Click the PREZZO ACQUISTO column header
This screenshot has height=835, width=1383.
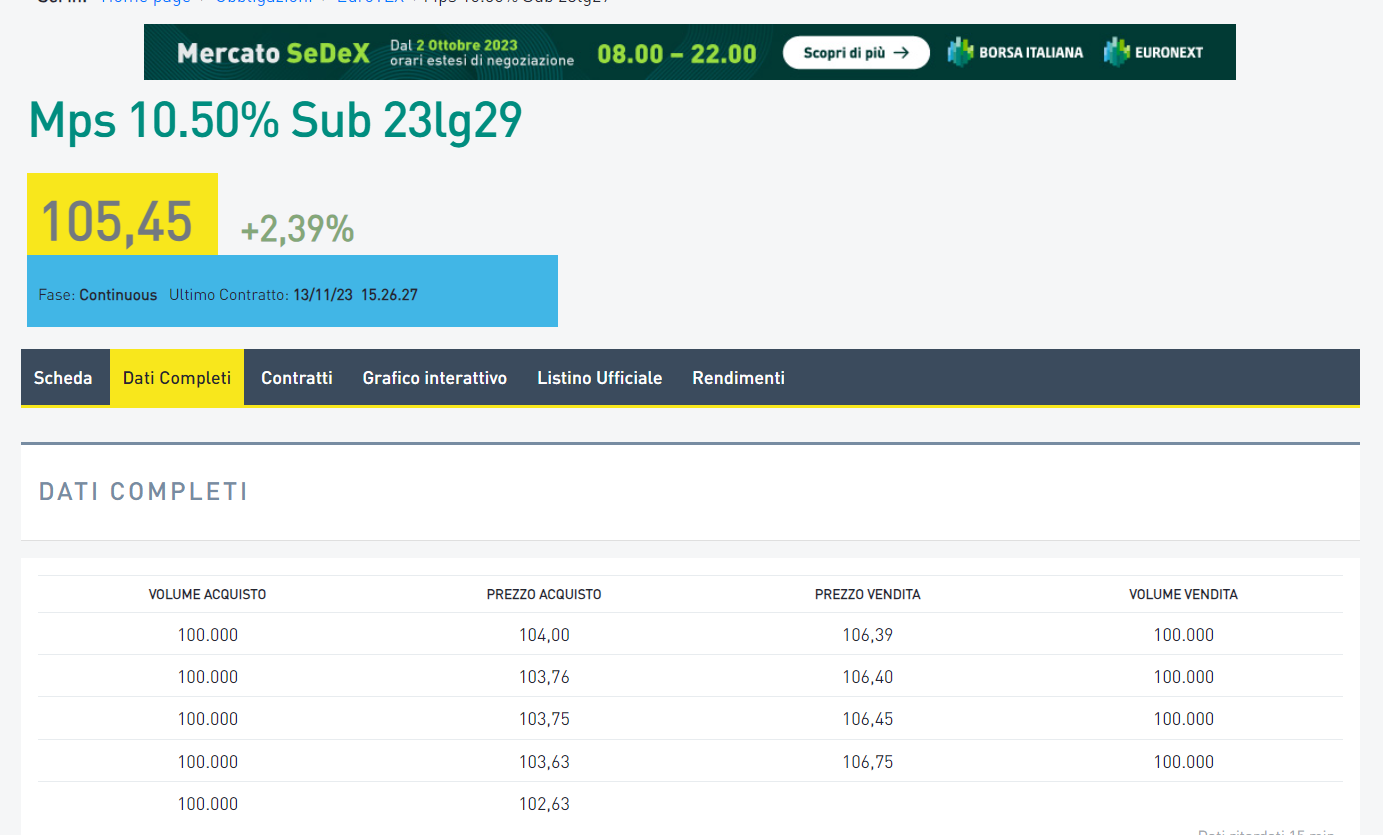tap(544, 594)
